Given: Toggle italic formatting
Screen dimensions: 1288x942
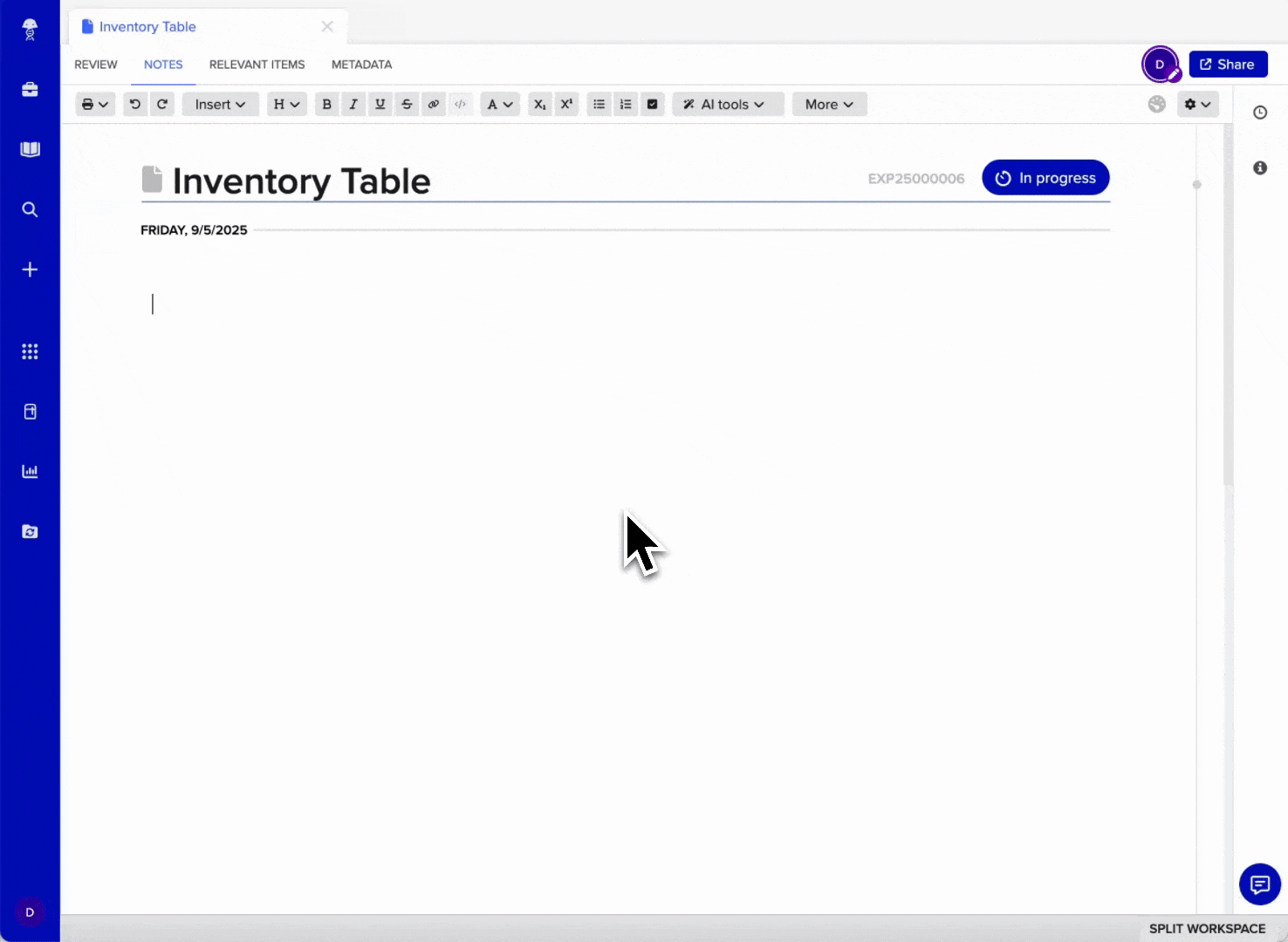Looking at the screenshot, I should pyautogui.click(x=353, y=104).
